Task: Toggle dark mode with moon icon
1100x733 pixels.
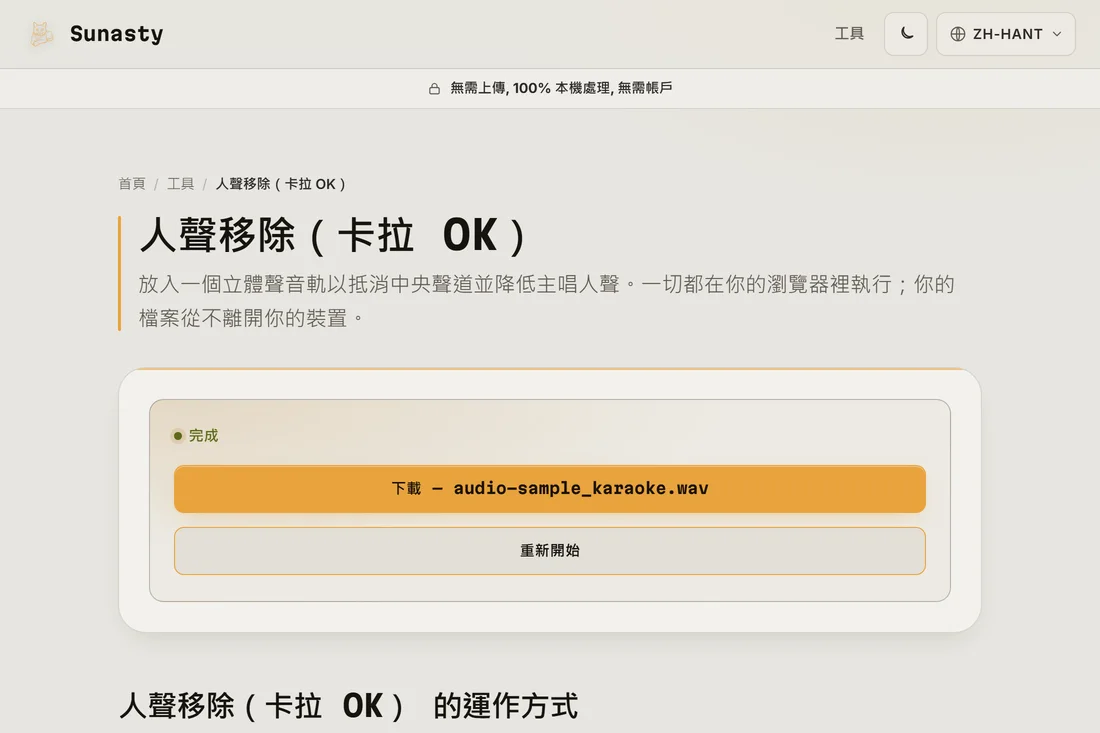Action: tap(906, 34)
